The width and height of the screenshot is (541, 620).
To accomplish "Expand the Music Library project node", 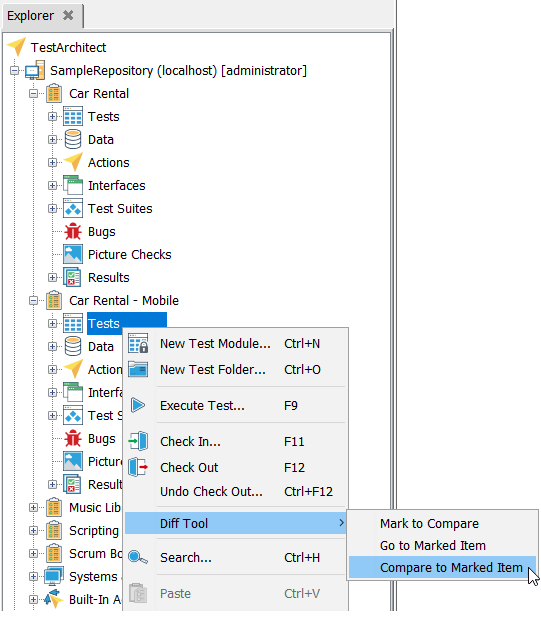I will click(x=34, y=508).
